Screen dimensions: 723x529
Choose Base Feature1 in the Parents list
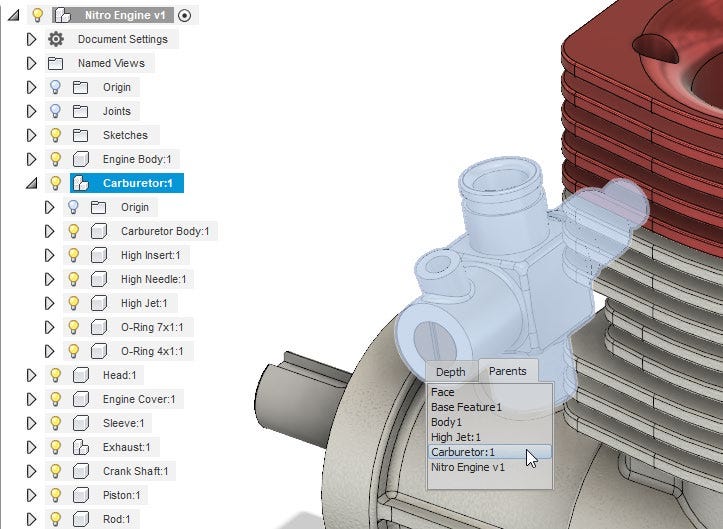(x=489, y=407)
